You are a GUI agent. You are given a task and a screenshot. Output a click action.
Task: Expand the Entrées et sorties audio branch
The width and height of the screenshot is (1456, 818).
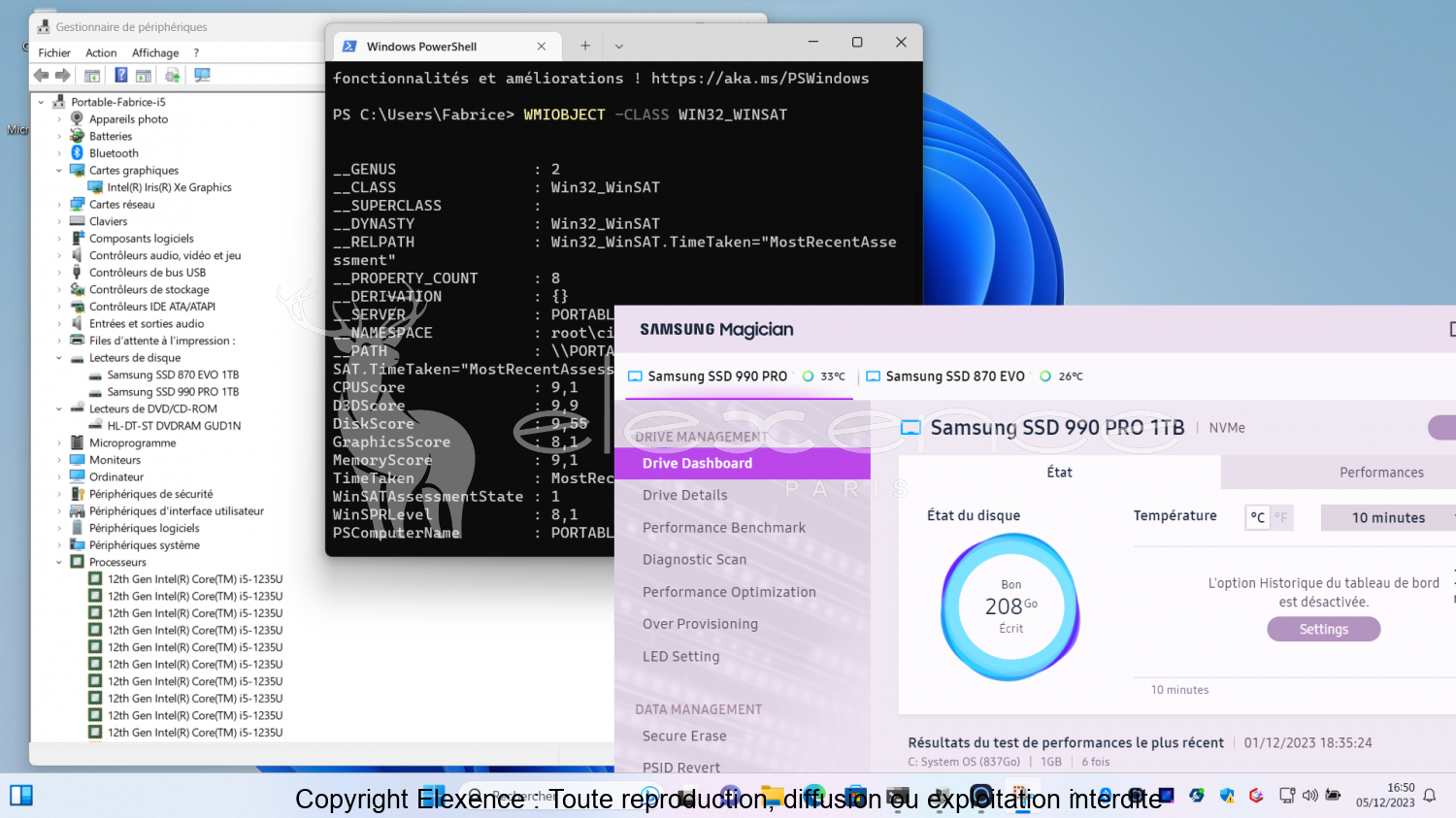(59, 324)
